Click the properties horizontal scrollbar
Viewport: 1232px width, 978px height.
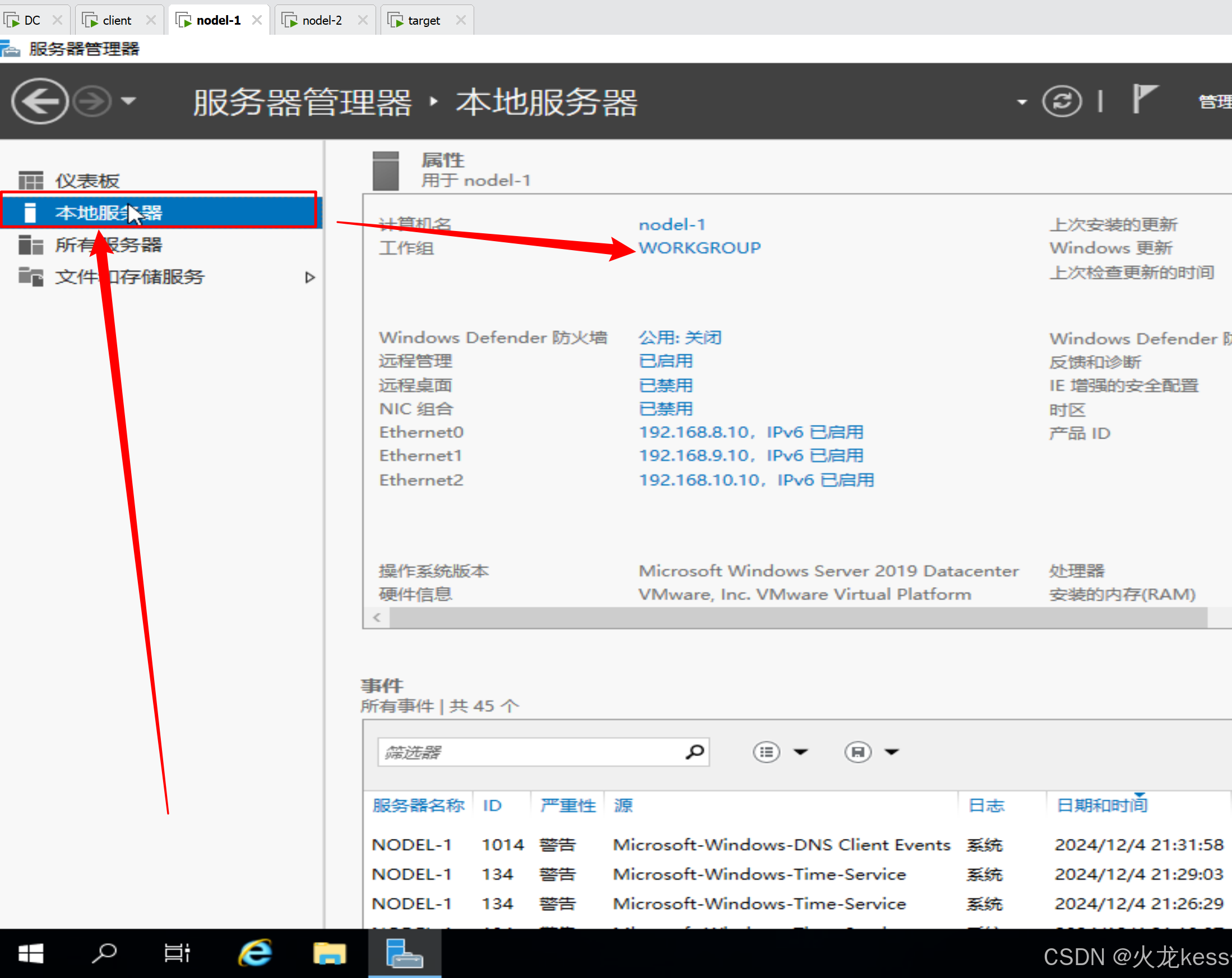798,617
